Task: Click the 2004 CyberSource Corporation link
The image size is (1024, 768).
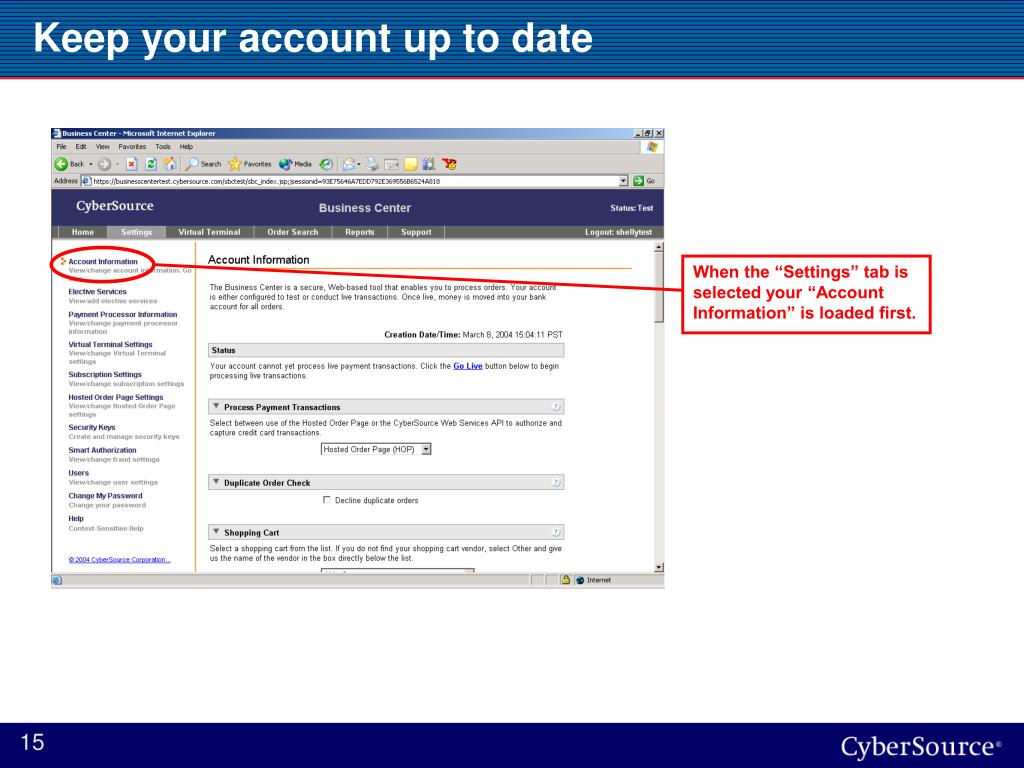Action: pos(120,560)
